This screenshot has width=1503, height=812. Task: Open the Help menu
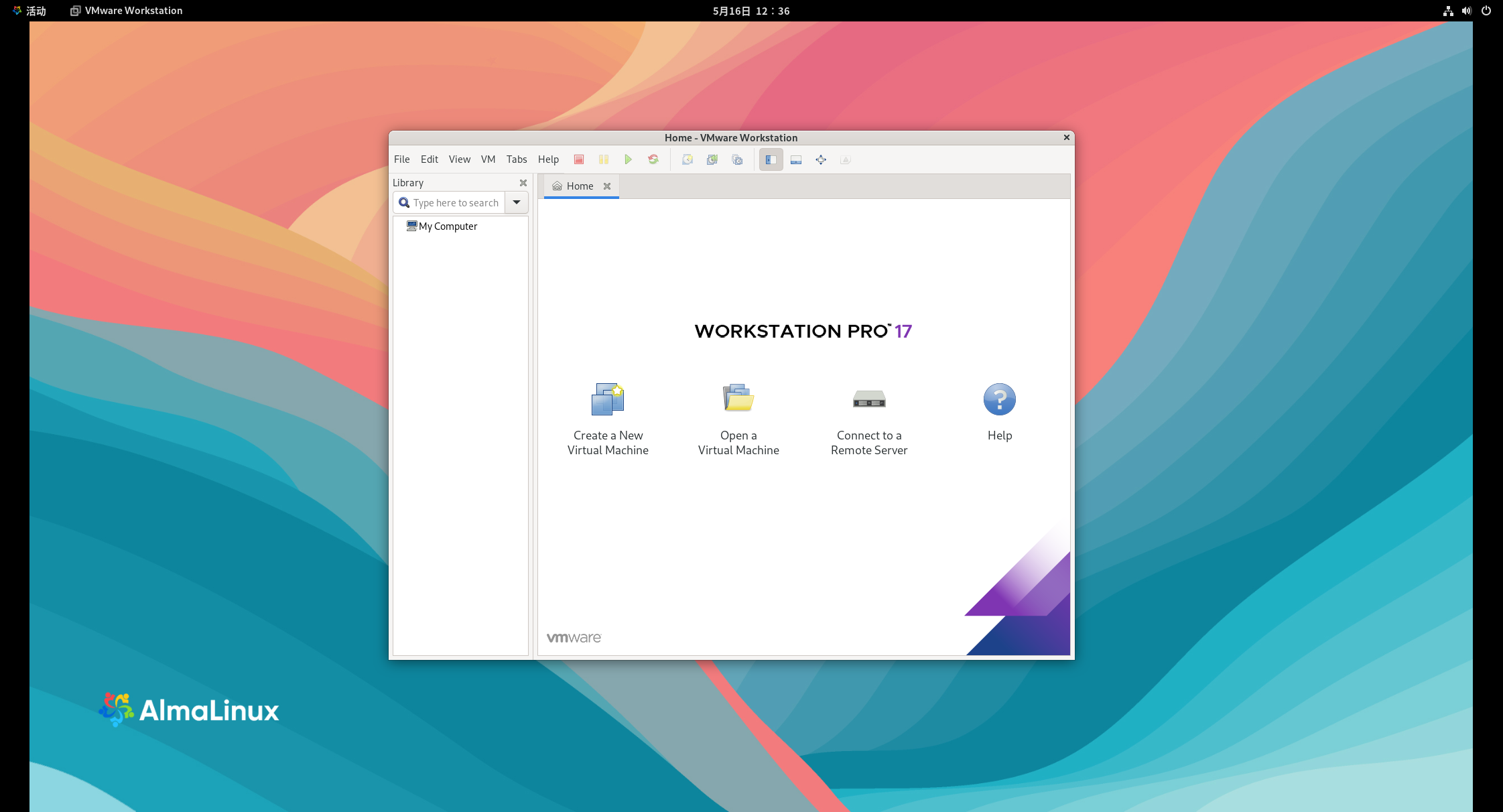[x=548, y=159]
